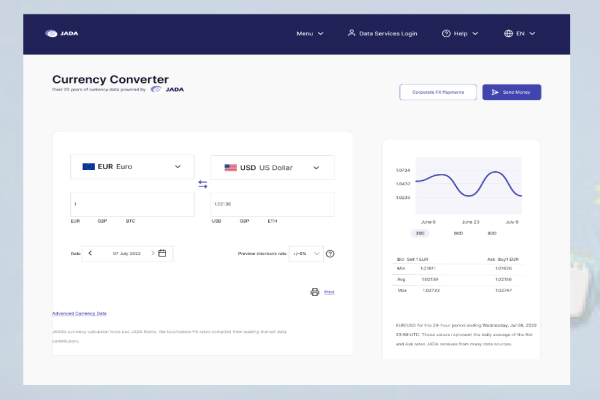Image resolution: width=600 pixels, height=400 pixels.
Task: Click the Send Money button
Action: click(x=512, y=92)
